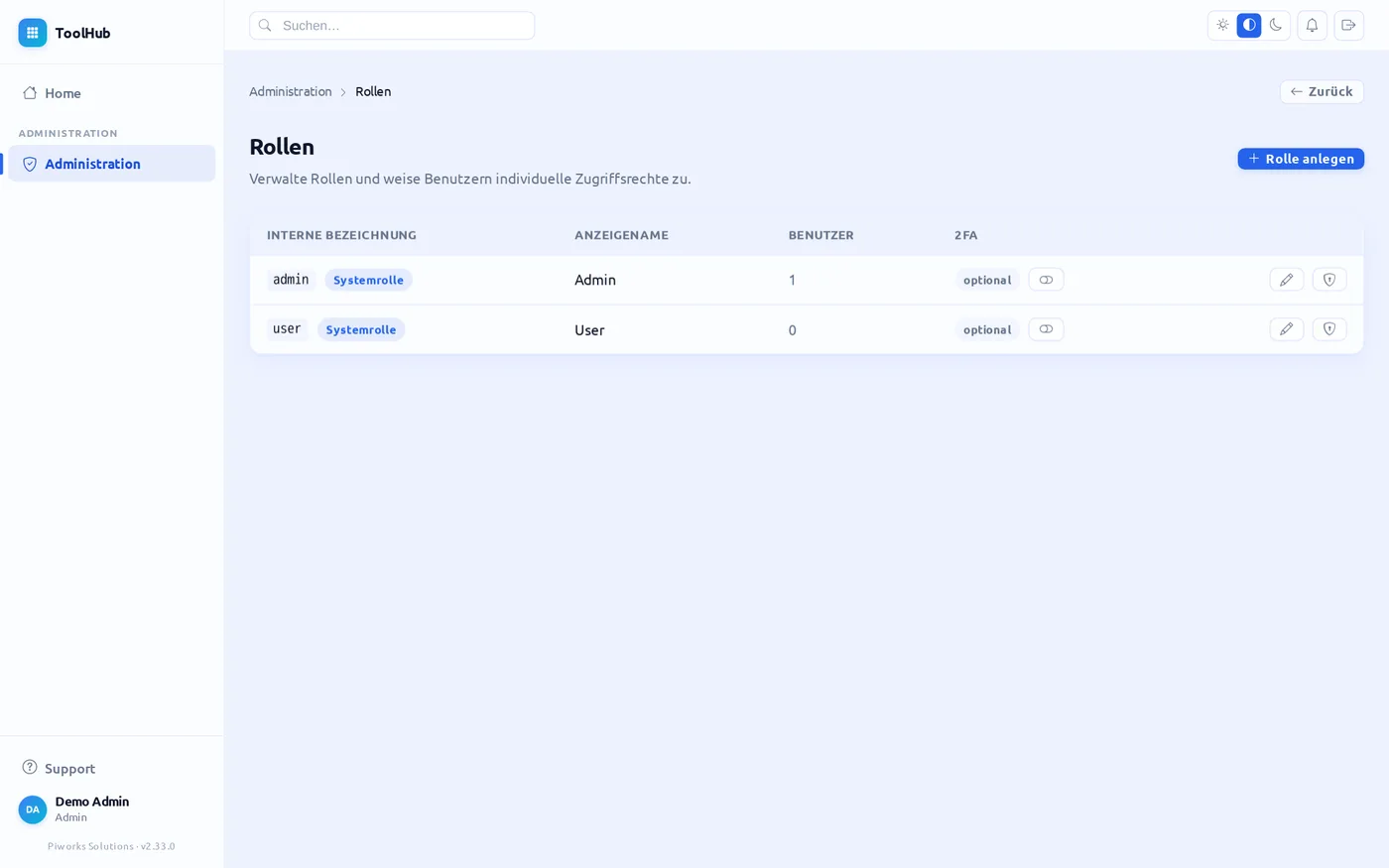The width and height of the screenshot is (1389, 868).
Task: Click the Rolle anlegen button
Action: coord(1301,159)
